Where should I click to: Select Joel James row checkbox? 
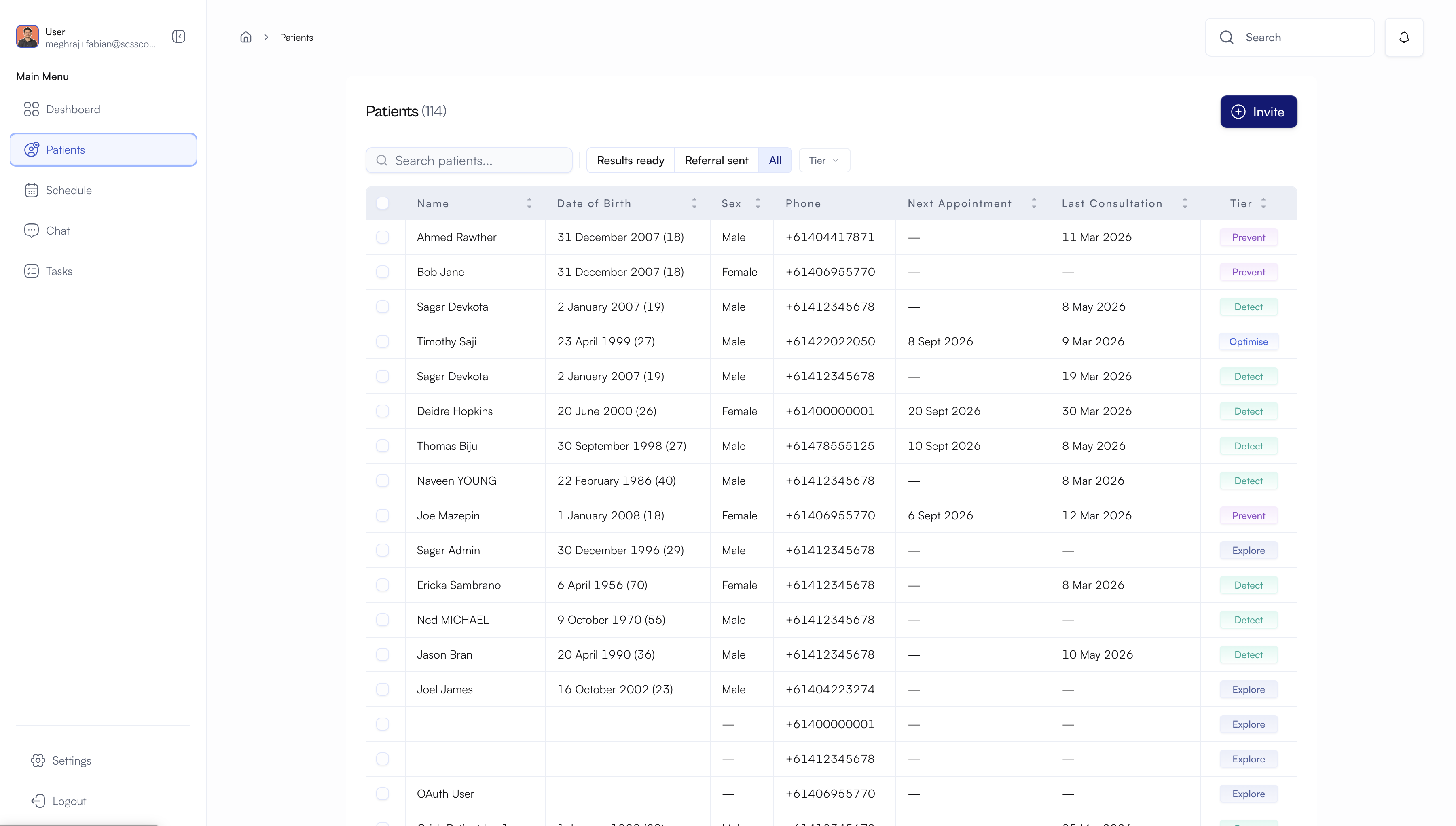pyautogui.click(x=382, y=689)
